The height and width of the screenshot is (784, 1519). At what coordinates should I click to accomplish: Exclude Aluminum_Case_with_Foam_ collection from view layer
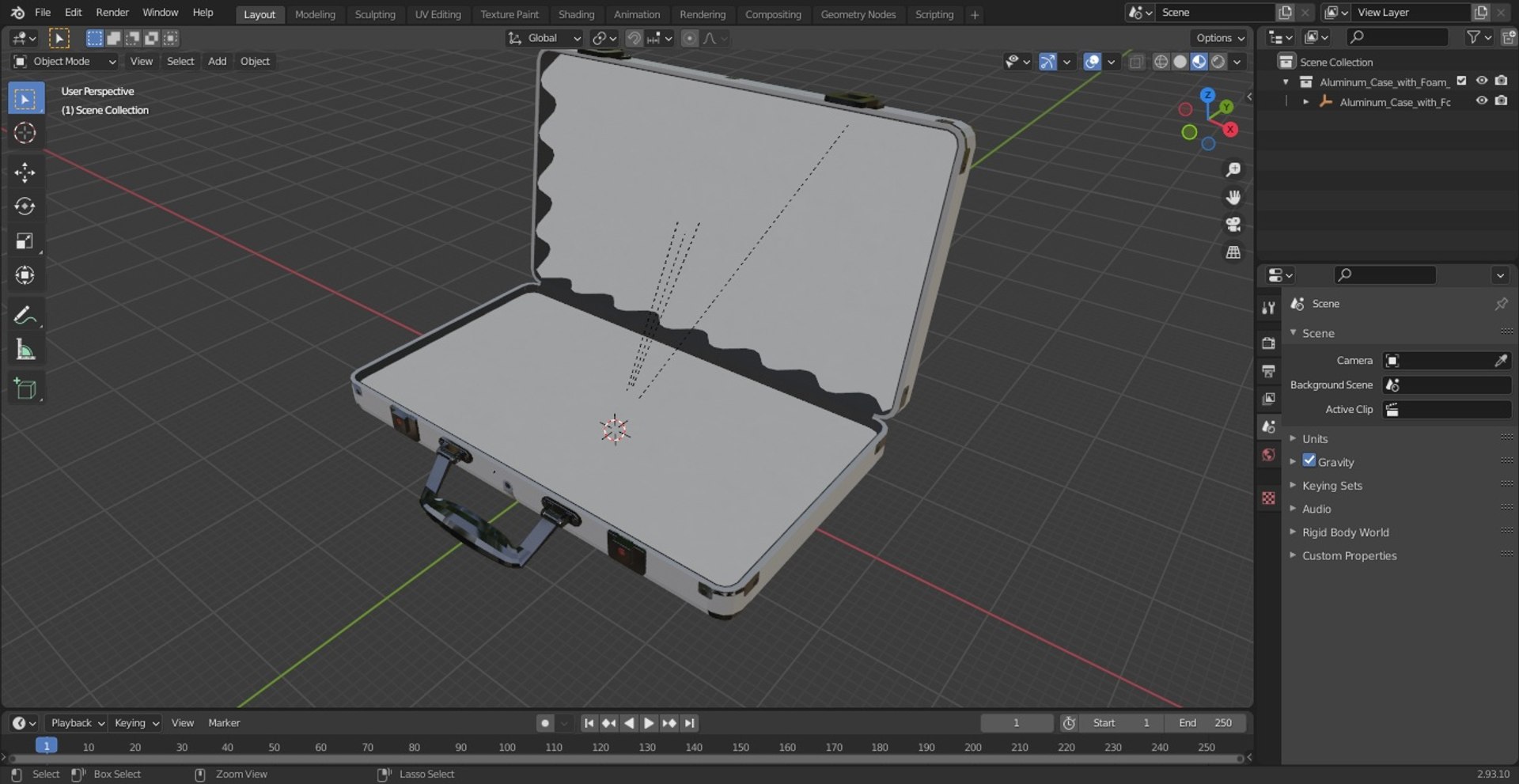point(1462,81)
